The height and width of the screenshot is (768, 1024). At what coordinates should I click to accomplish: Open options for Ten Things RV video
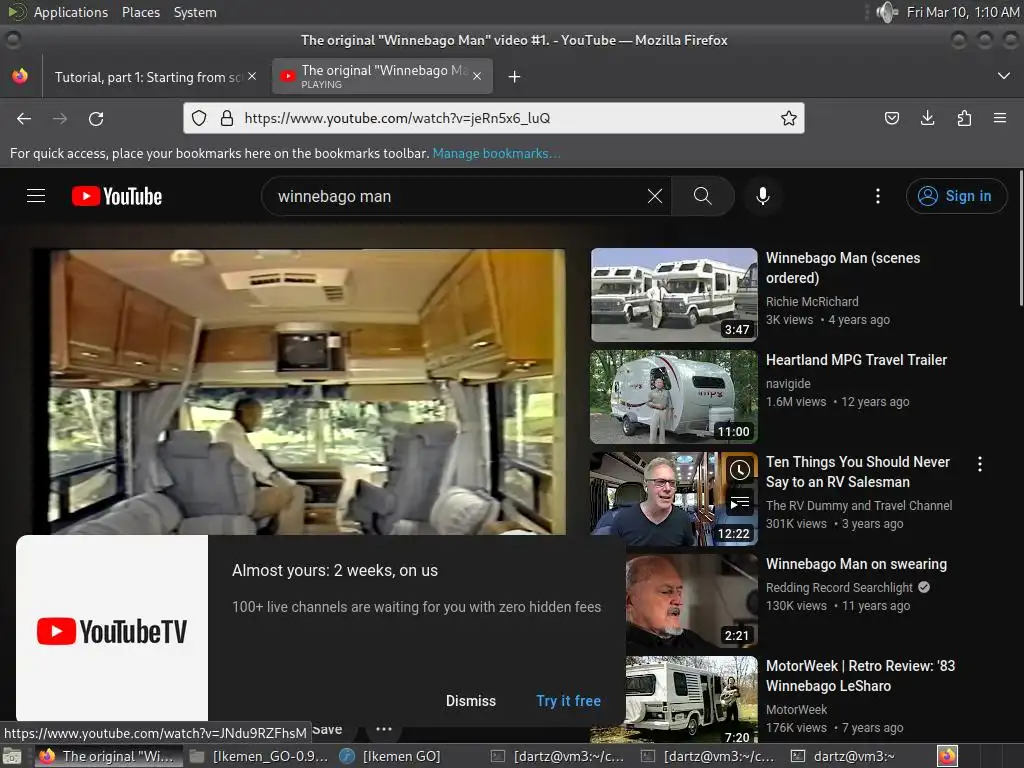tap(980, 464)
